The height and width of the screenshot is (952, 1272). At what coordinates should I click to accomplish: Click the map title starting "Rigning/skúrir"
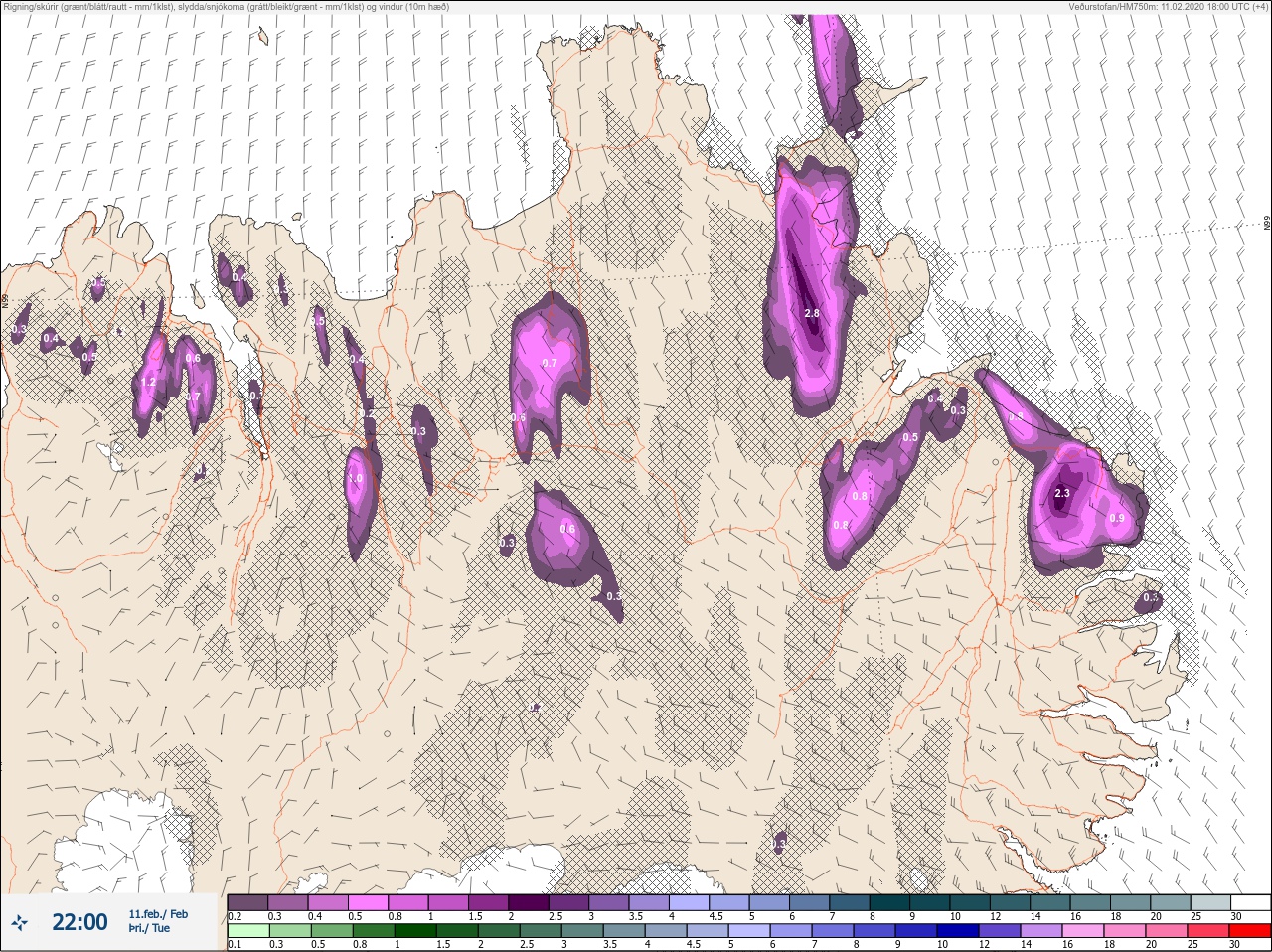pos(227,6)
